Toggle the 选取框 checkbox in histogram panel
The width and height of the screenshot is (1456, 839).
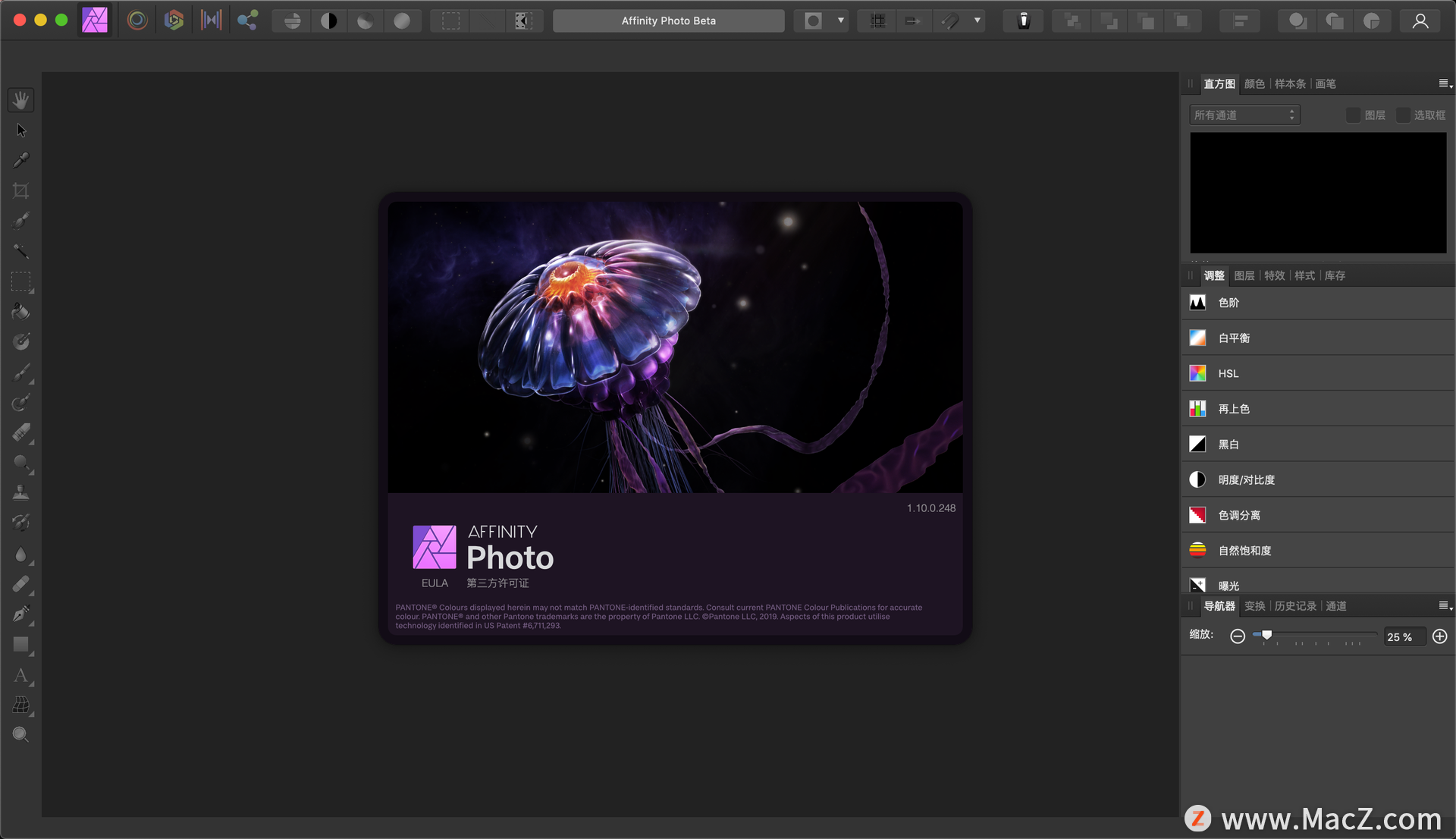(x=1403, y=115)
